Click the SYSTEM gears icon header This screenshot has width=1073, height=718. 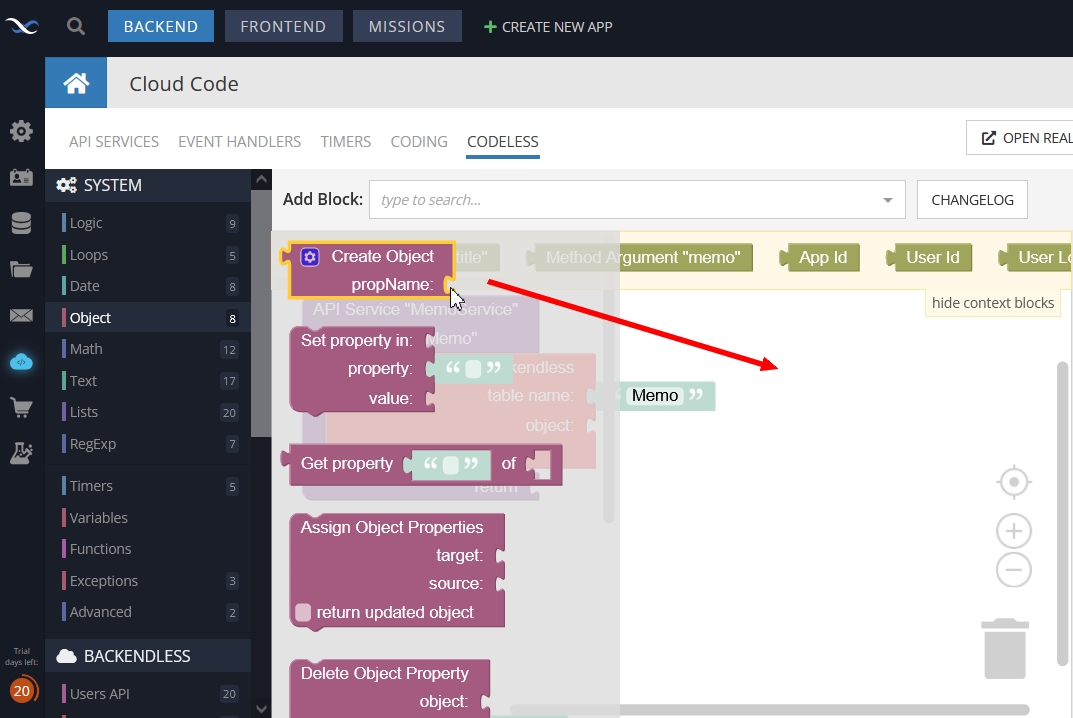click(66, 185)
